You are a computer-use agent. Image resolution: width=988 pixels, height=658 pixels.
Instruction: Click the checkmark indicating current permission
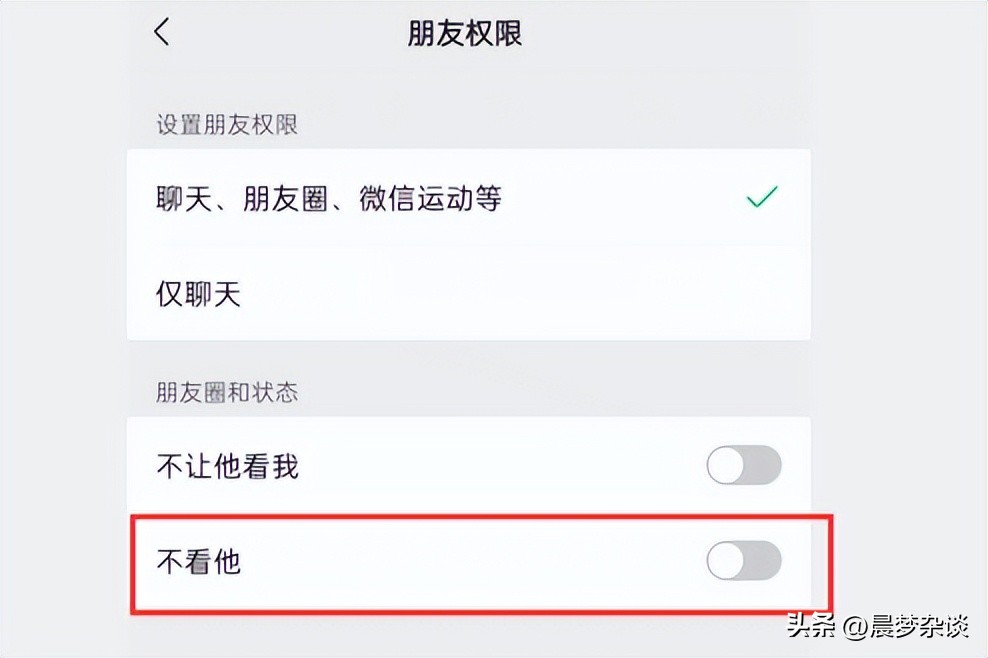click(x=762, y=198)
